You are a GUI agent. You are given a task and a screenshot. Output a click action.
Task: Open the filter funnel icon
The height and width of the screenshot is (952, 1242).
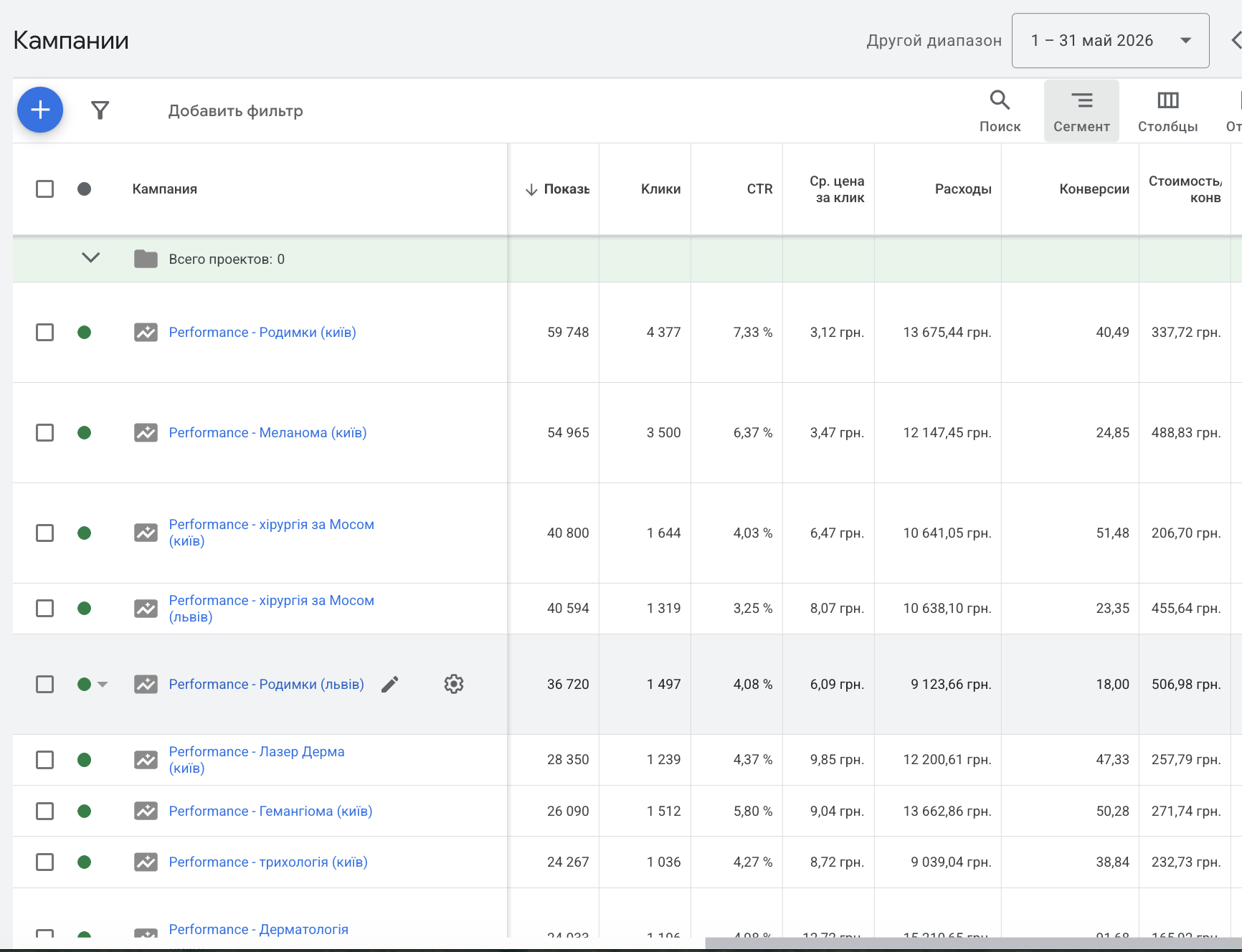click(x=100, y=110)
